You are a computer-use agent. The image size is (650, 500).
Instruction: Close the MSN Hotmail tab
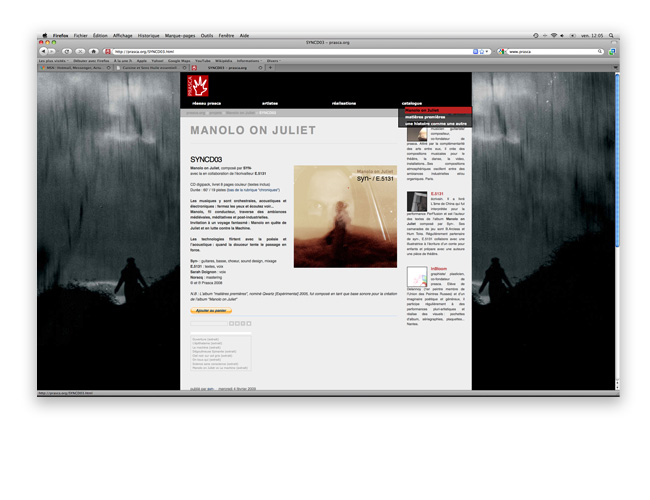[x=109, y=68]
